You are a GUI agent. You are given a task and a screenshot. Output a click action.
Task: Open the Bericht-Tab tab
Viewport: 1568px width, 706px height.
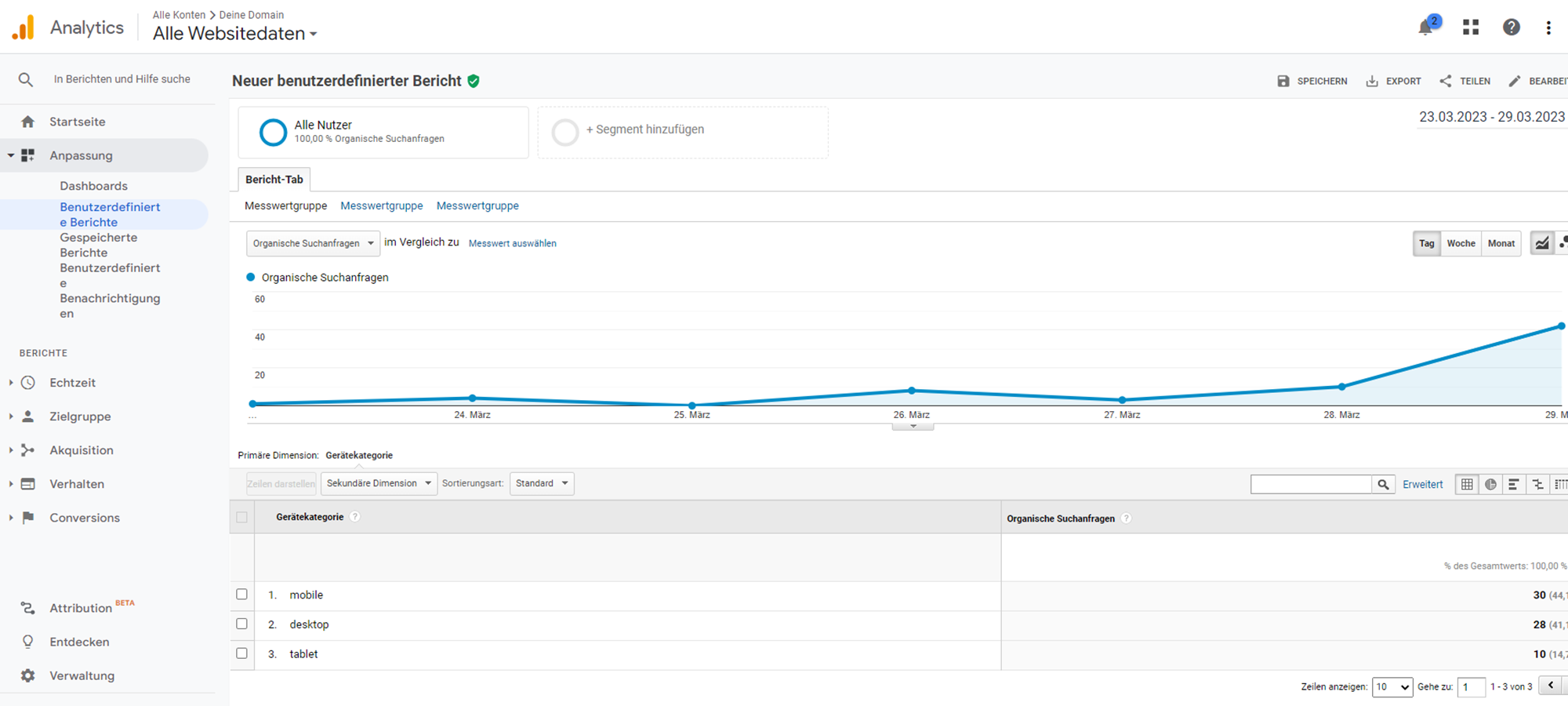[x=274, y=180]
